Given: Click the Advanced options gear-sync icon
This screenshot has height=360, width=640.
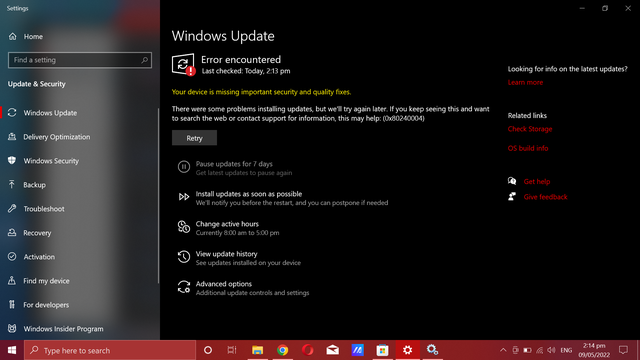Looking at the screenshot, I should (184, 287).
